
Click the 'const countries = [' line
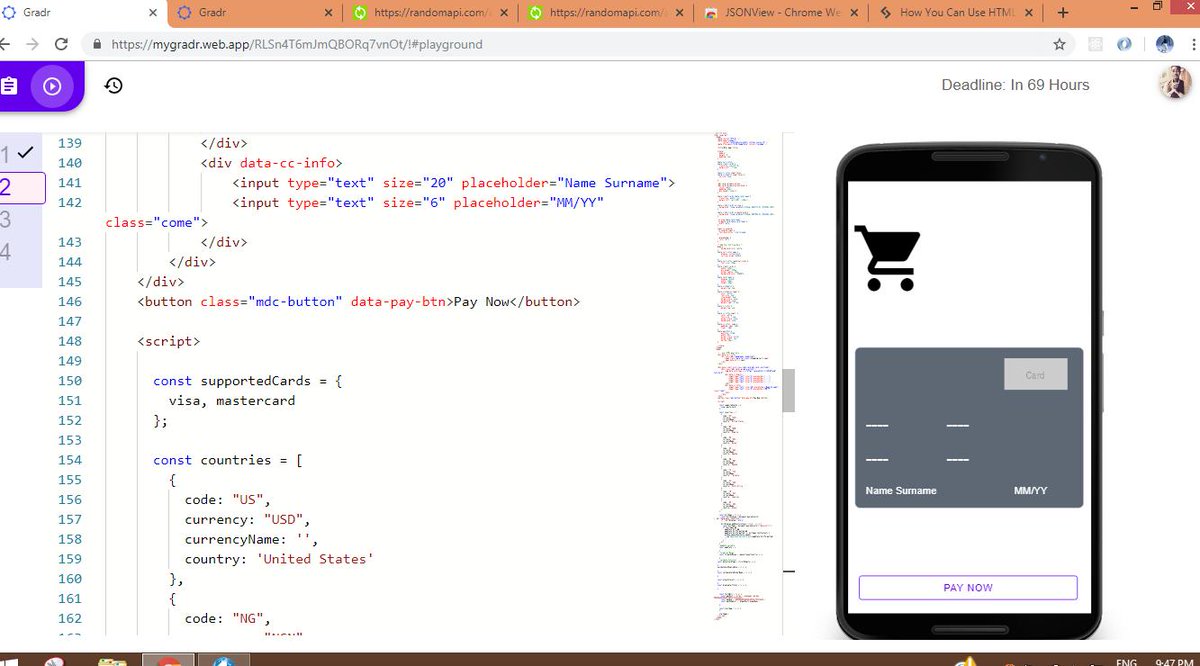coord(227,460)
